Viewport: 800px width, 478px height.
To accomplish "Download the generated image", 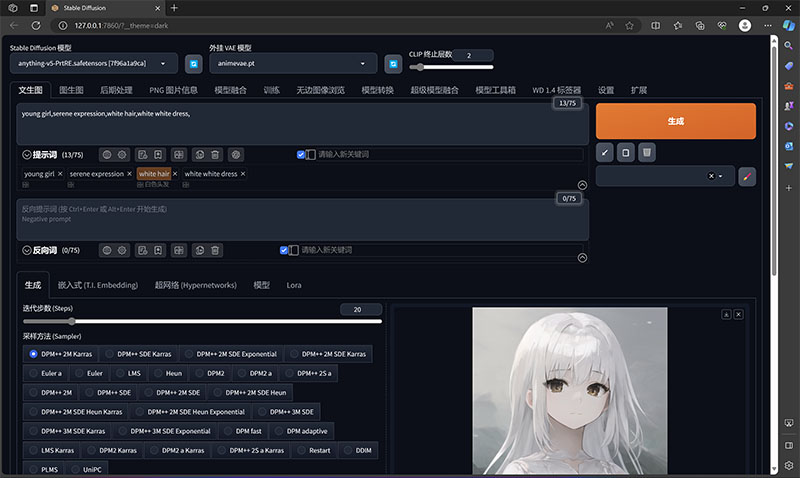I will [726, 314].
